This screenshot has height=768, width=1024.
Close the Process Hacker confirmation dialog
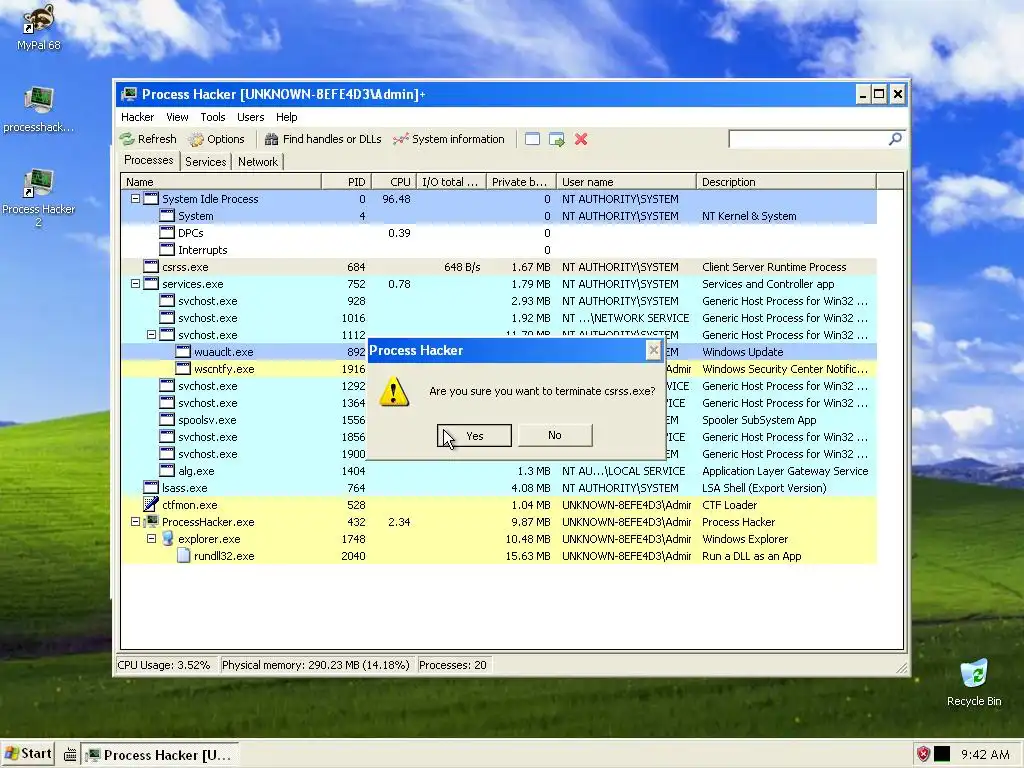[653, 351]
